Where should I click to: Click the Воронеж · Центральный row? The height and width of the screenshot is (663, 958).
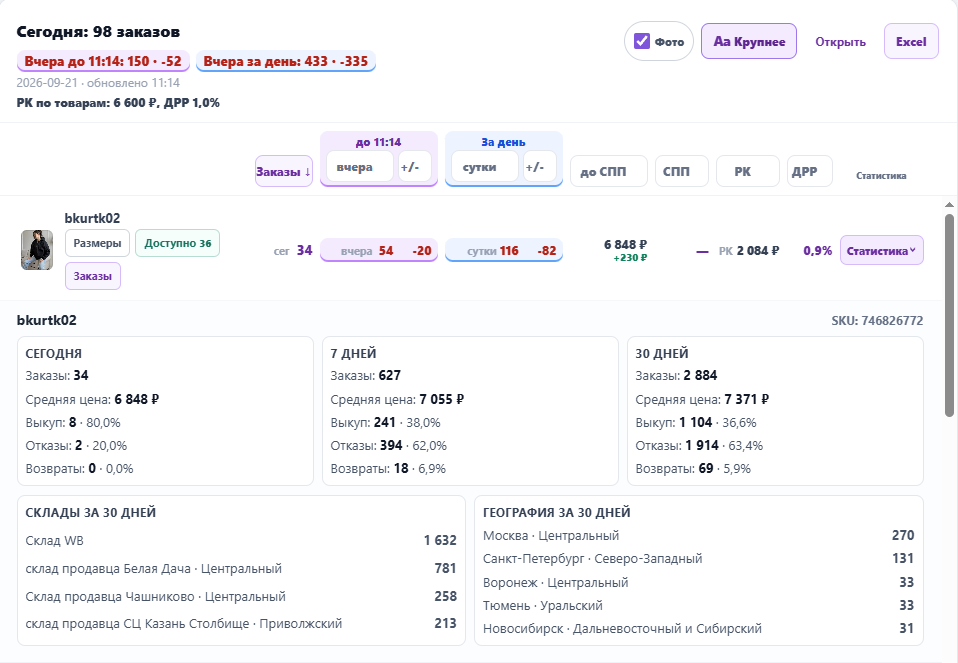[x=698, y=582]
